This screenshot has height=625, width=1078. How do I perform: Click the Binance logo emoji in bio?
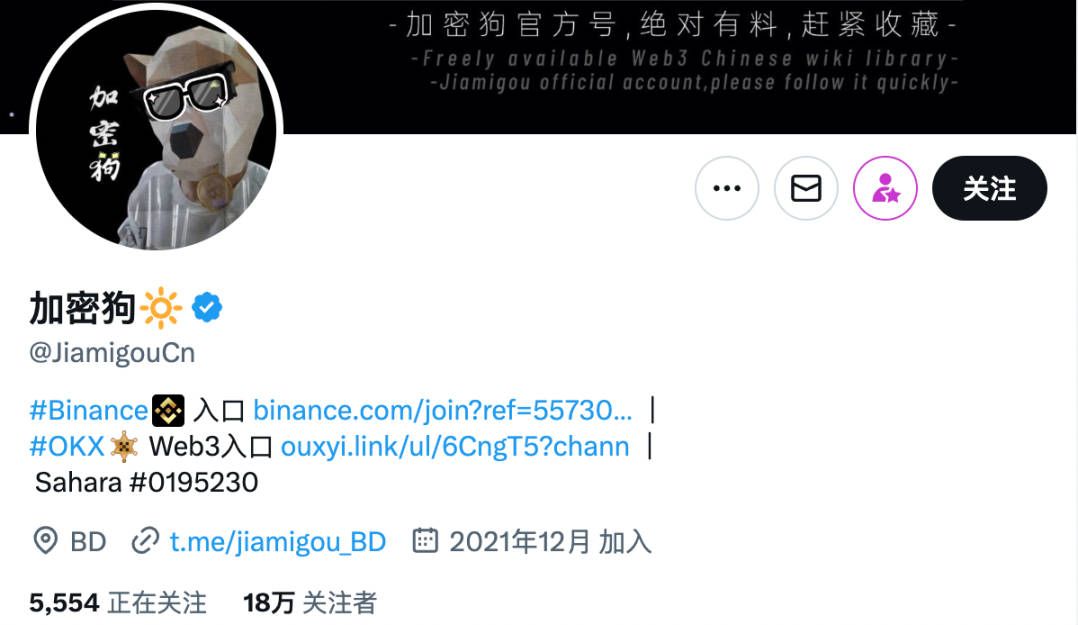click(168, 410)
